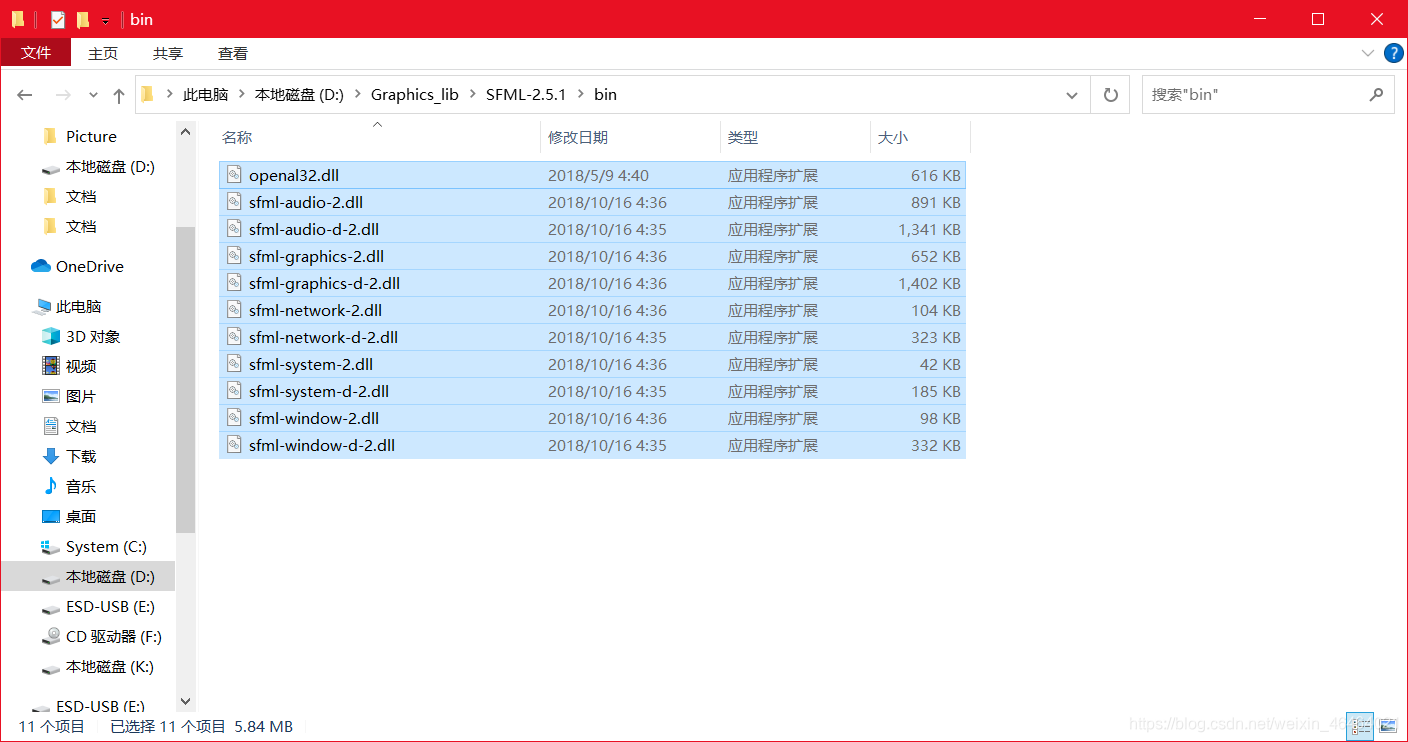Image resolution: width=1408 pixels, height=742 pixels.
Task: Click the search magnifier icon
Action: pyautogui.click(x=1377, y=95)
